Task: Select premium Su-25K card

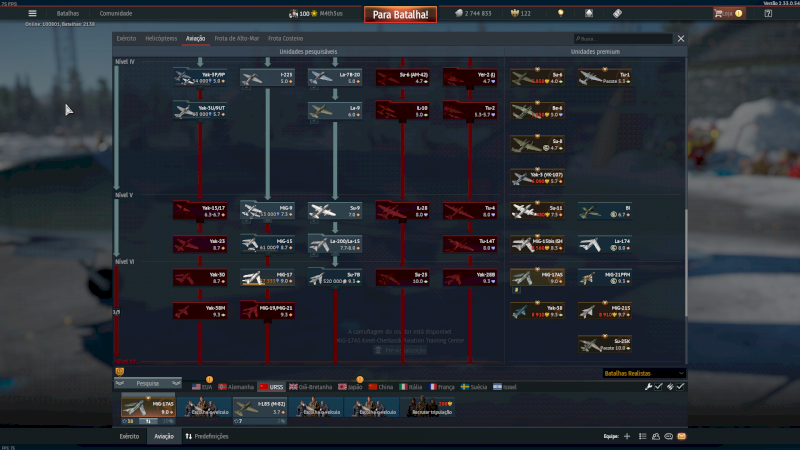Action: click(x=605, y=344)
